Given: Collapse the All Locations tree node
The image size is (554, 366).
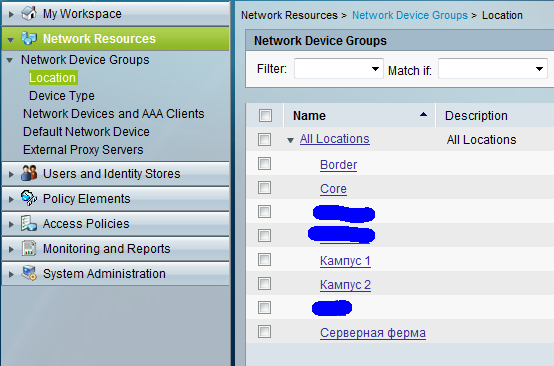Looking at the screenshot, I should (290, 140).
